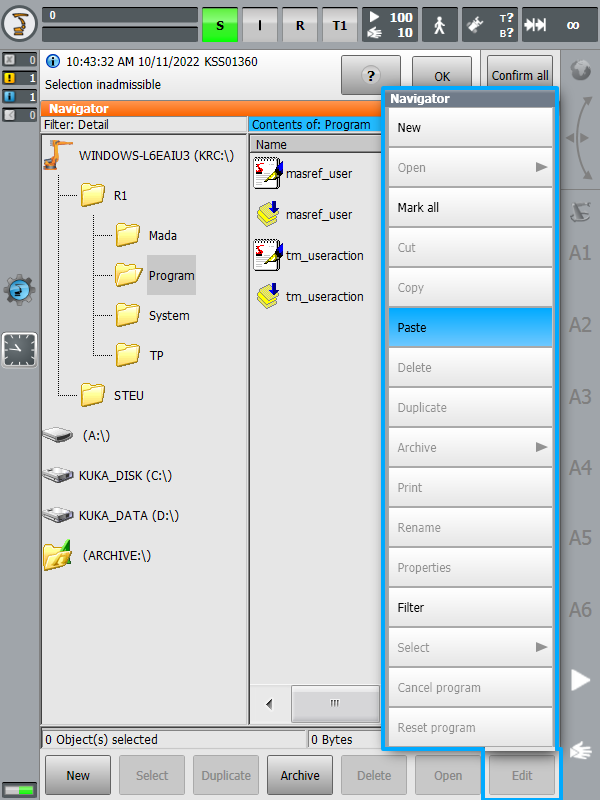Image resolution: width=600 pixels, height=800 pixels.
Task: Click the walking figure jog mode icon
Action: [440, 25]
